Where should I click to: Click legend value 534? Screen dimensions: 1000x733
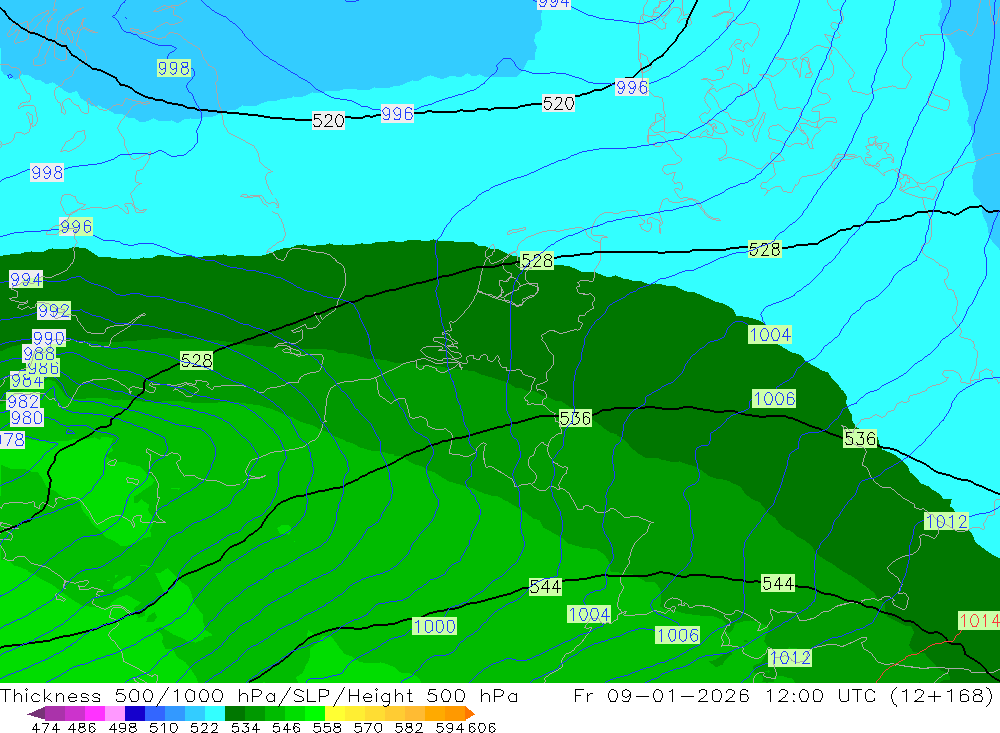click(x=246, y=727)
